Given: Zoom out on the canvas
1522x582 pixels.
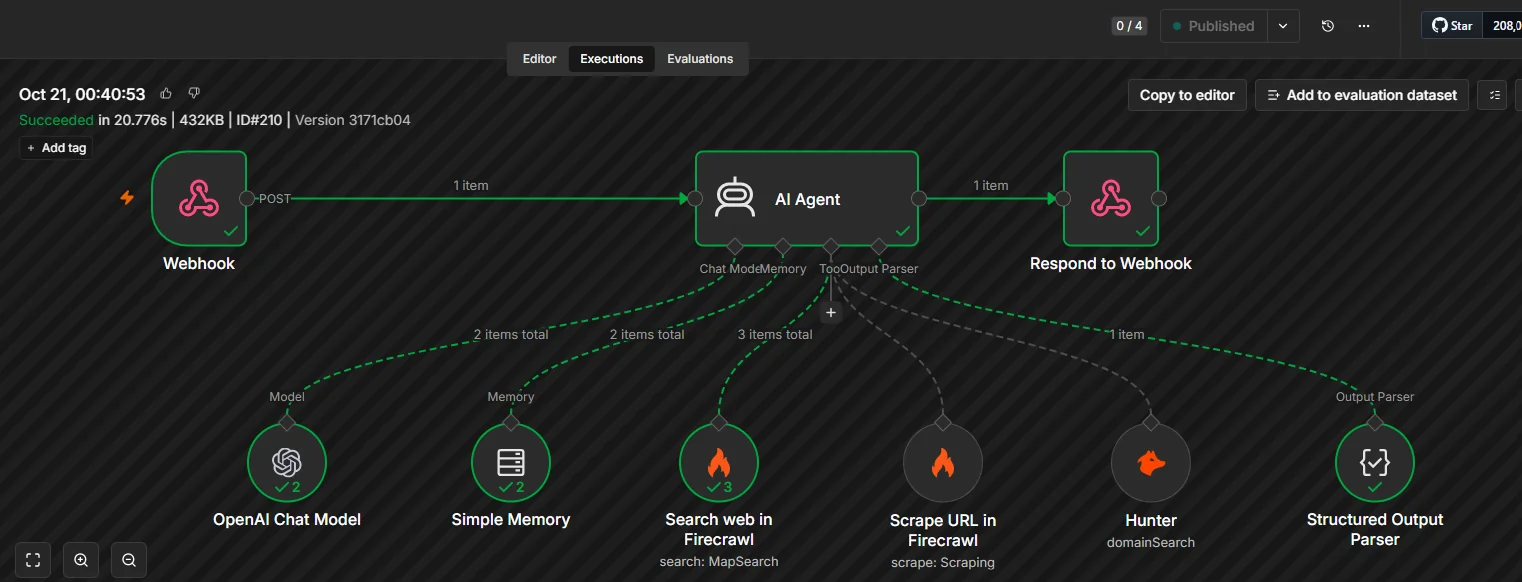Looking at the screenshot, I should click(x=129, y=560).
